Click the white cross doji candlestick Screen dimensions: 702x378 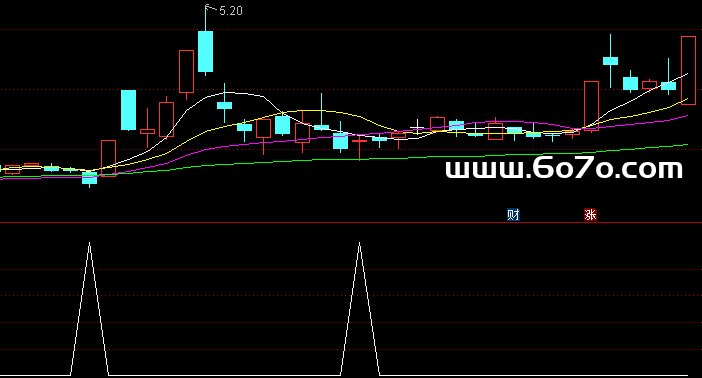417,127
